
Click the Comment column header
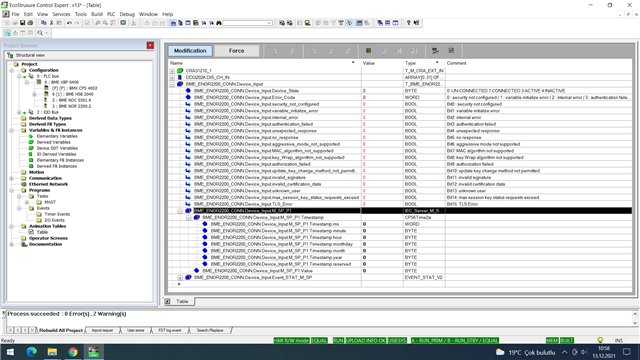point(456,63)
